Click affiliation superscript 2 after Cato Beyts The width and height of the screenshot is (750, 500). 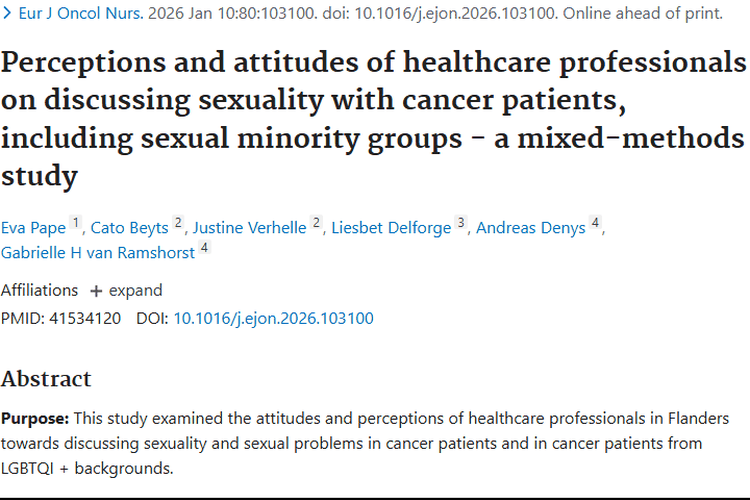[x=178, y=223]
